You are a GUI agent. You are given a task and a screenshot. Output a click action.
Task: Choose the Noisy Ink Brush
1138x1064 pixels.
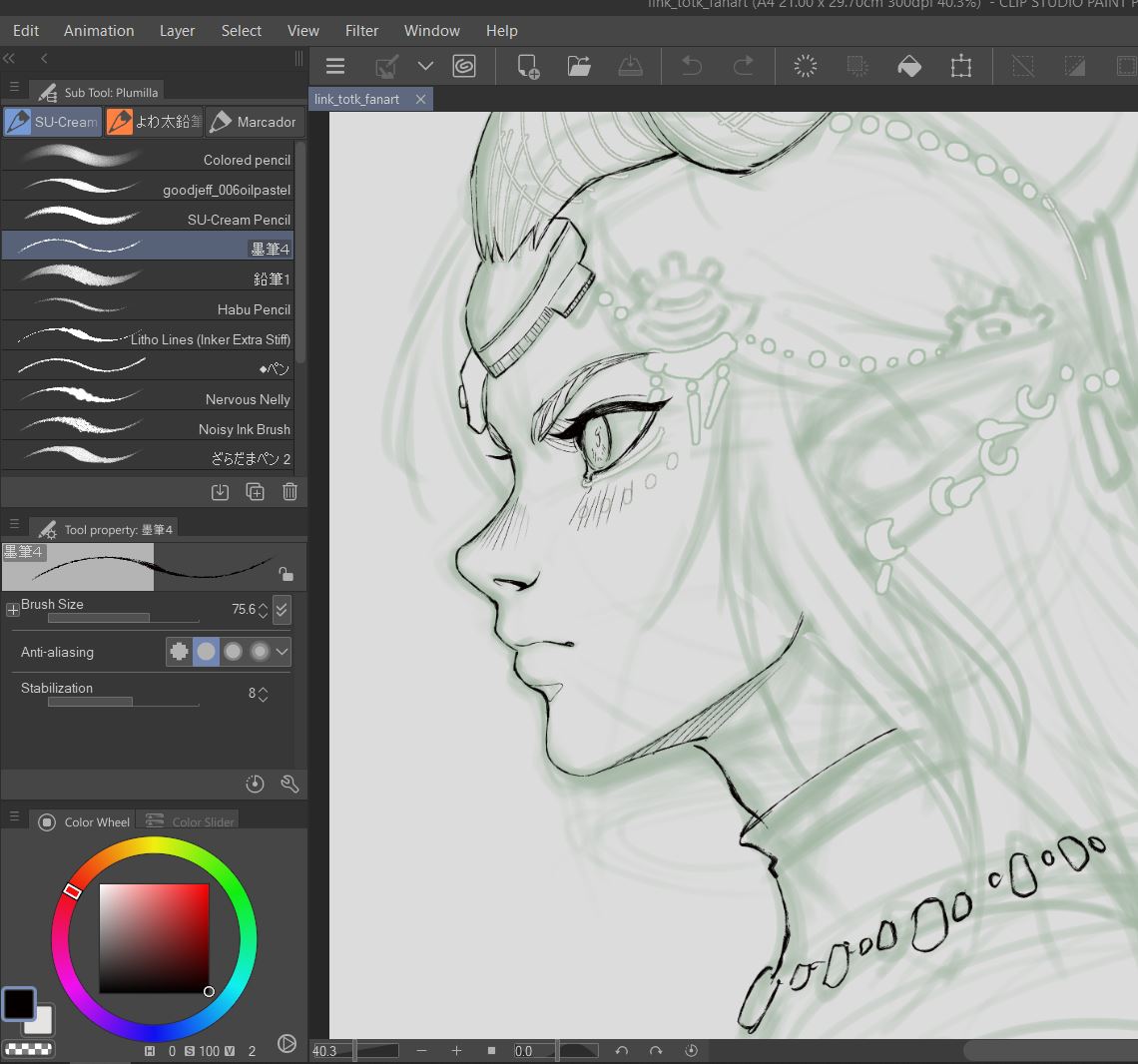coord(148,425)
